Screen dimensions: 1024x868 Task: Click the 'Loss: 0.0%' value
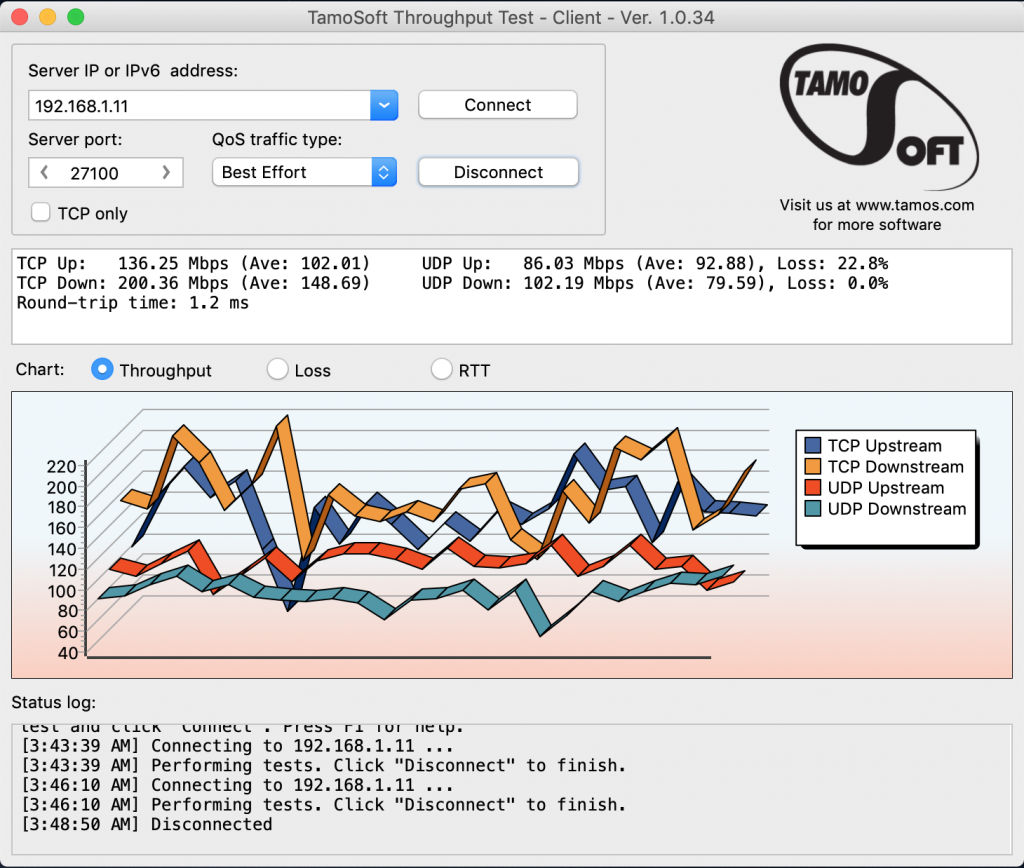coord(838,283)
